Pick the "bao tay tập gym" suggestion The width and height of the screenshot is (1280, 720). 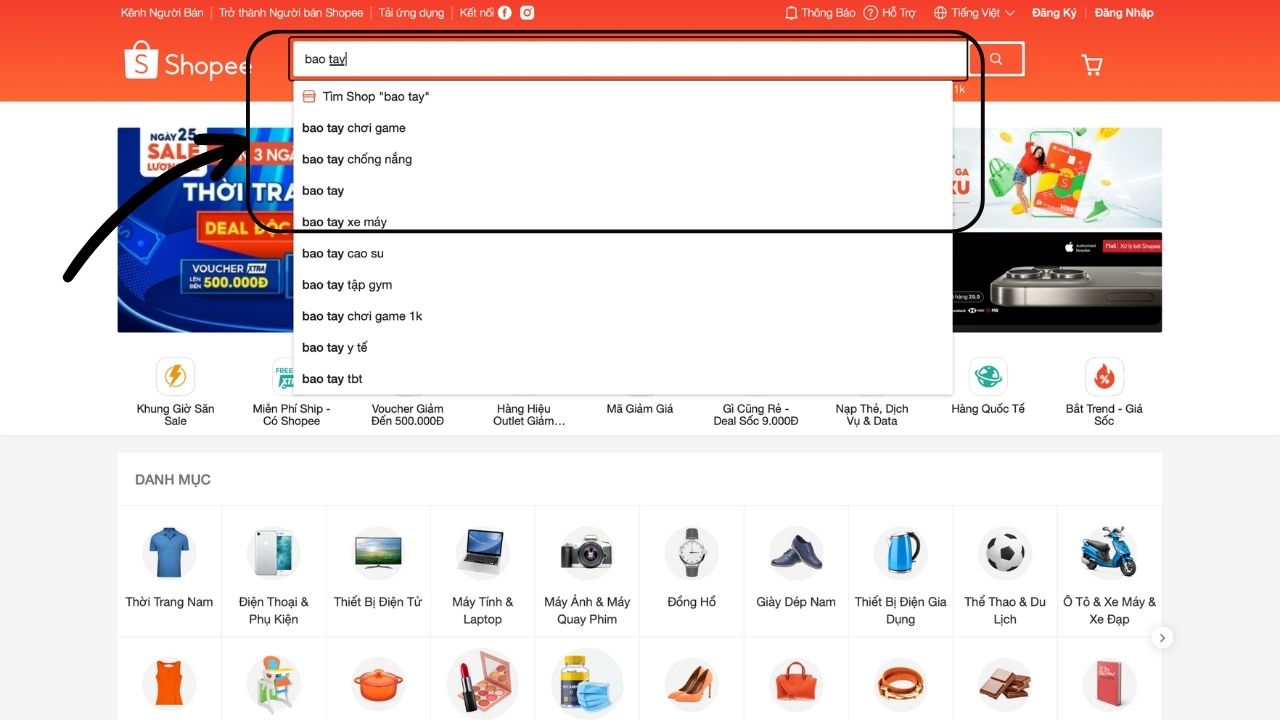[x=347, y=285]
